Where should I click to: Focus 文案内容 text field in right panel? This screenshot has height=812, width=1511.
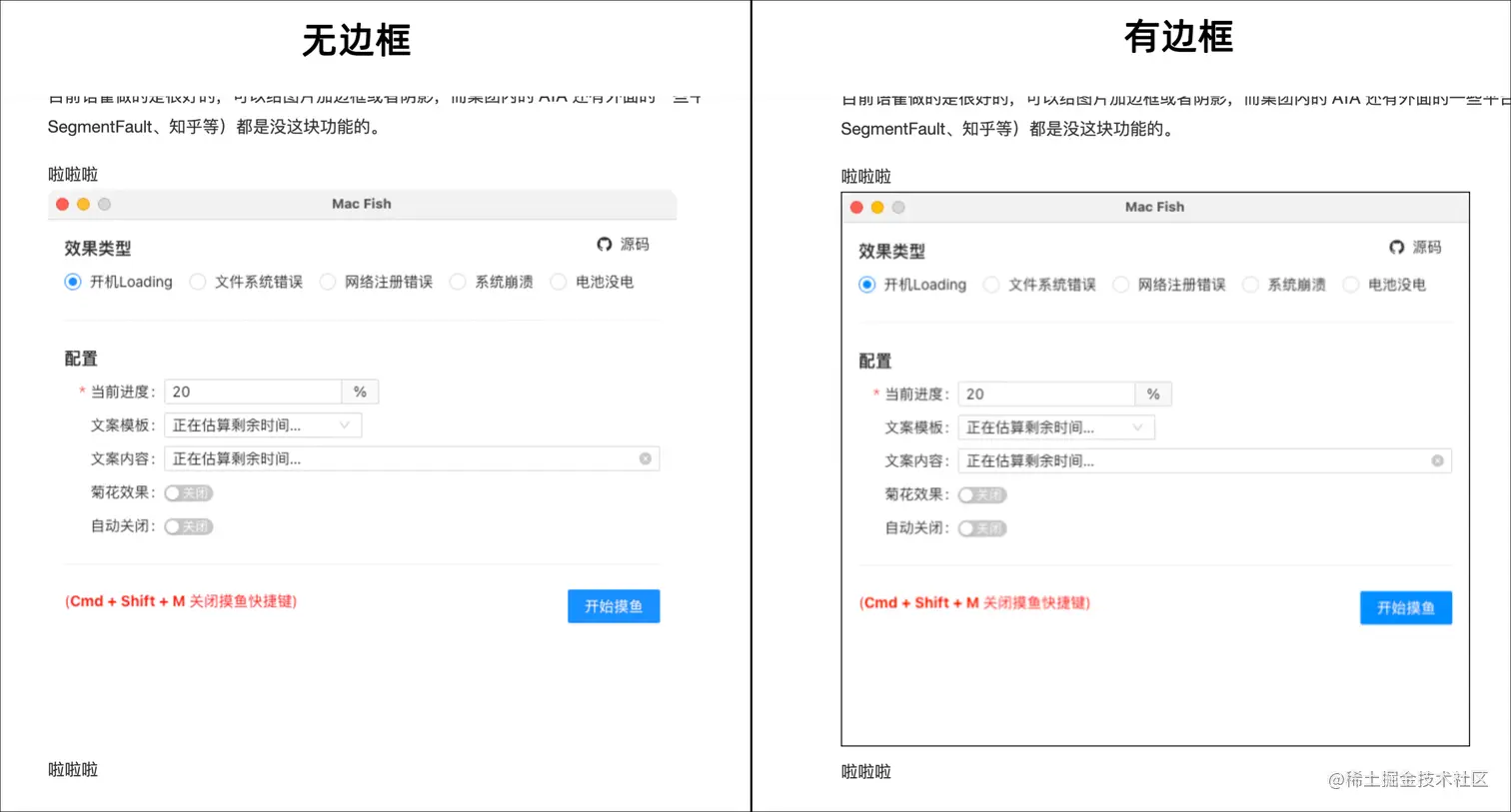(1204, 461)
